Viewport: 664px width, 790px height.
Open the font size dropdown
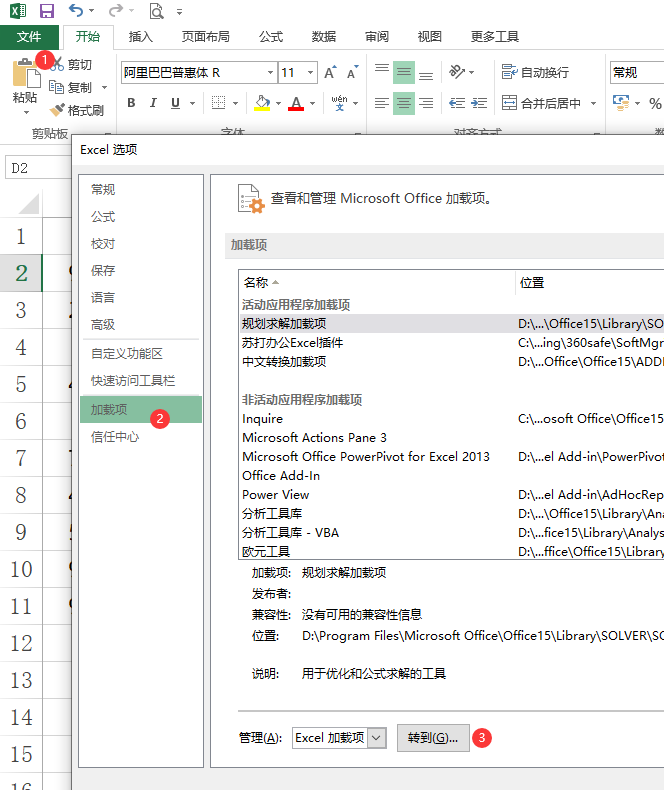coord(311,73)
